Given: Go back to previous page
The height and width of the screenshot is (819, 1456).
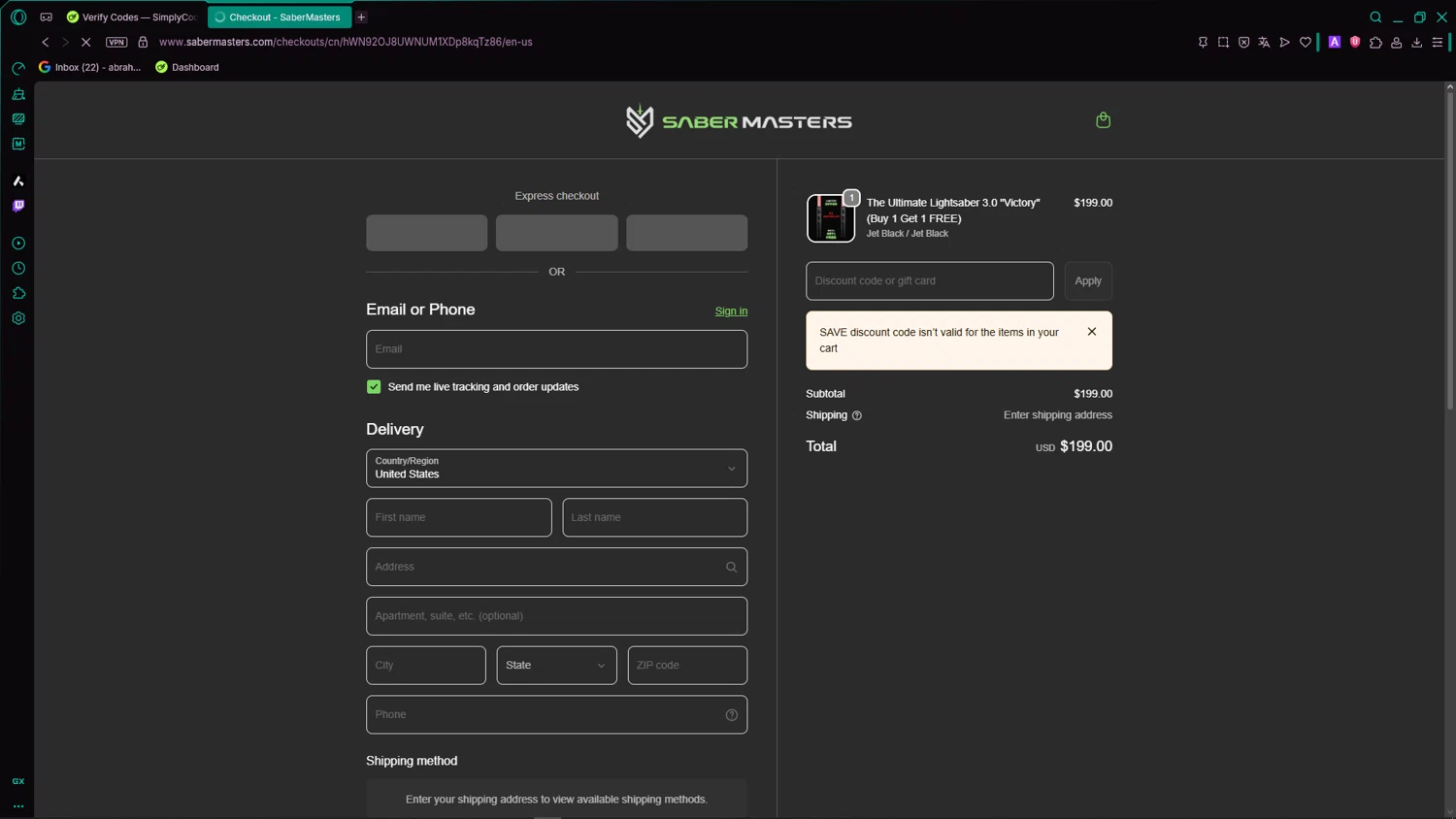Looking at the screenshot, I should point(46,42).
